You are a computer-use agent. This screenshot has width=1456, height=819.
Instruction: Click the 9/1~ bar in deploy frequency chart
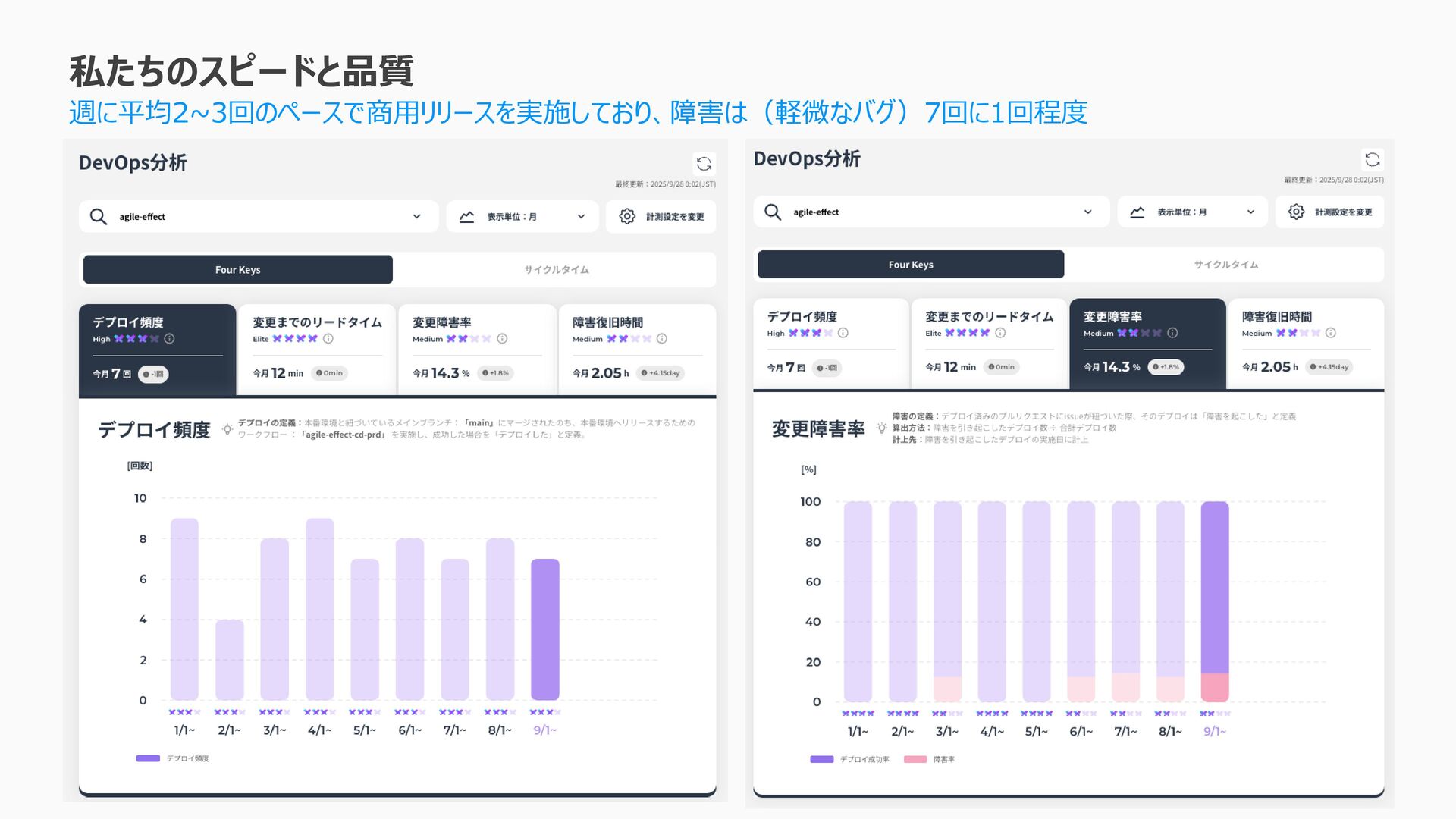coord(544,629)
